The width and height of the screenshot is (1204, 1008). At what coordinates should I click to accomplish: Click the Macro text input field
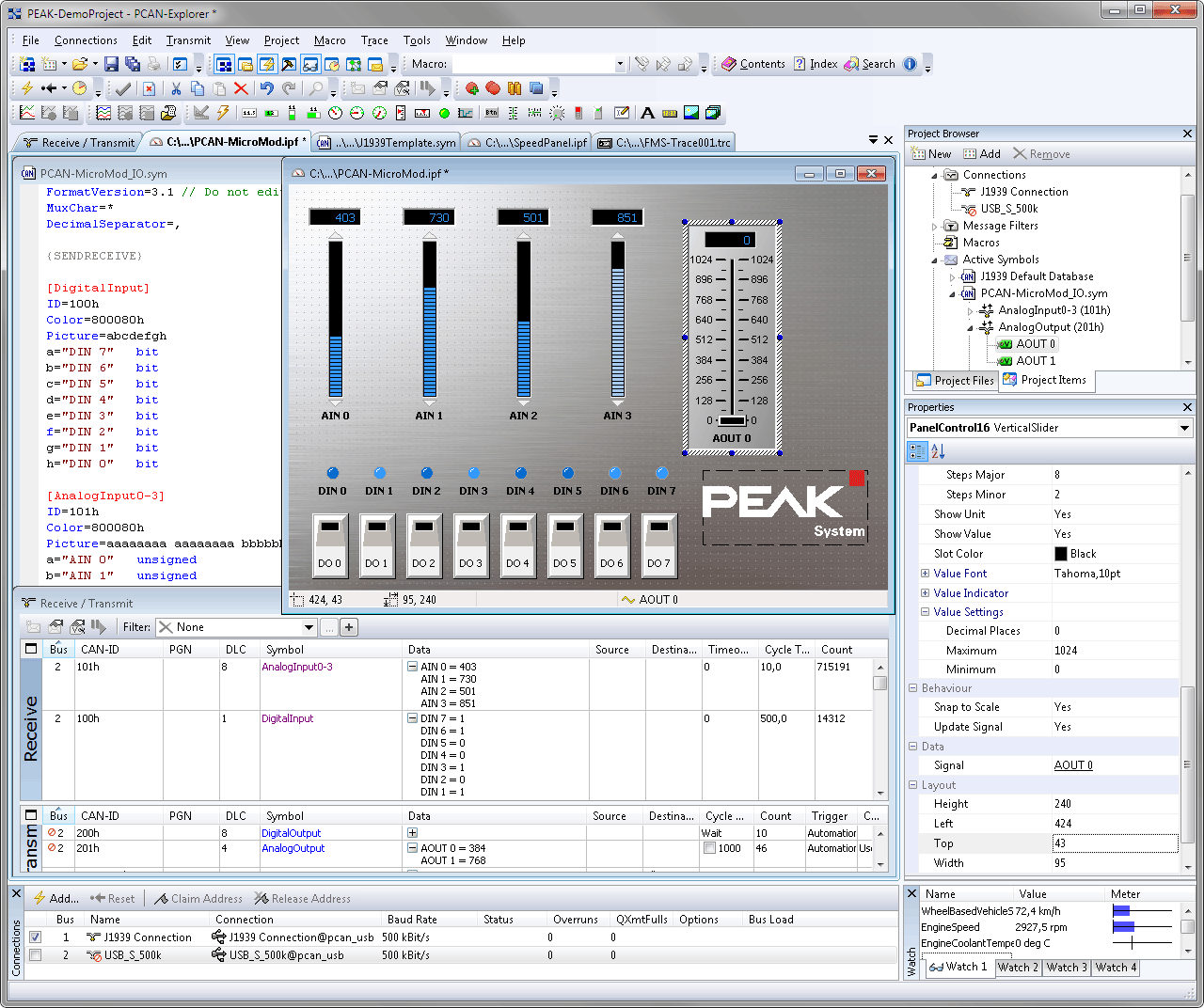[533, 64]
